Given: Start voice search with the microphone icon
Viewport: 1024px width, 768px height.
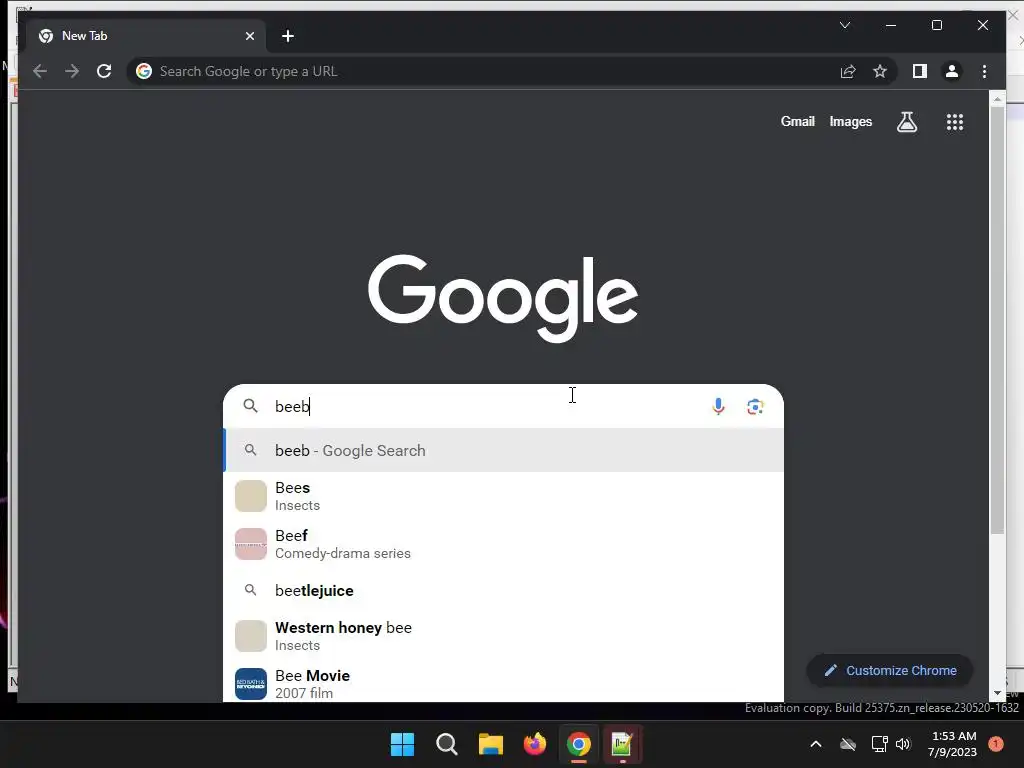Looking at the screenshot, I should [x=718, y=406].
